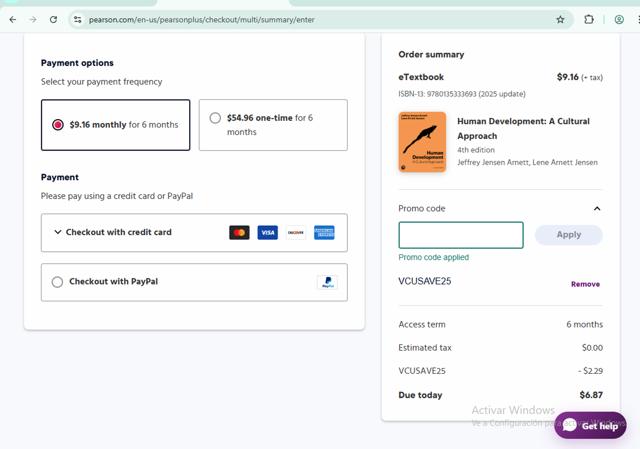
Task: Click the PayPal logo icon
Action: [327, 282]
